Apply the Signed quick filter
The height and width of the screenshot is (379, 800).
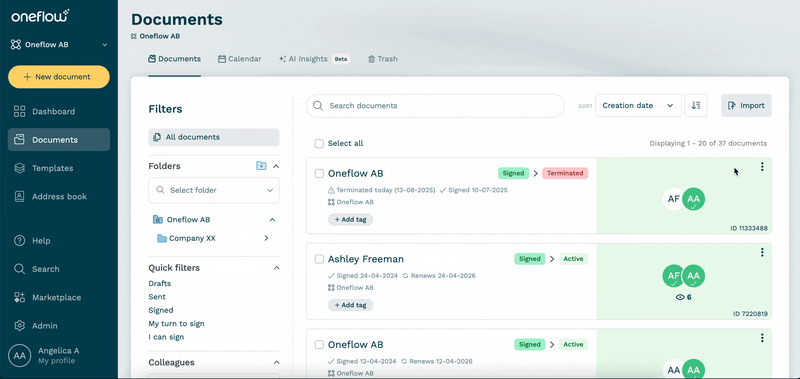[161, 310]
